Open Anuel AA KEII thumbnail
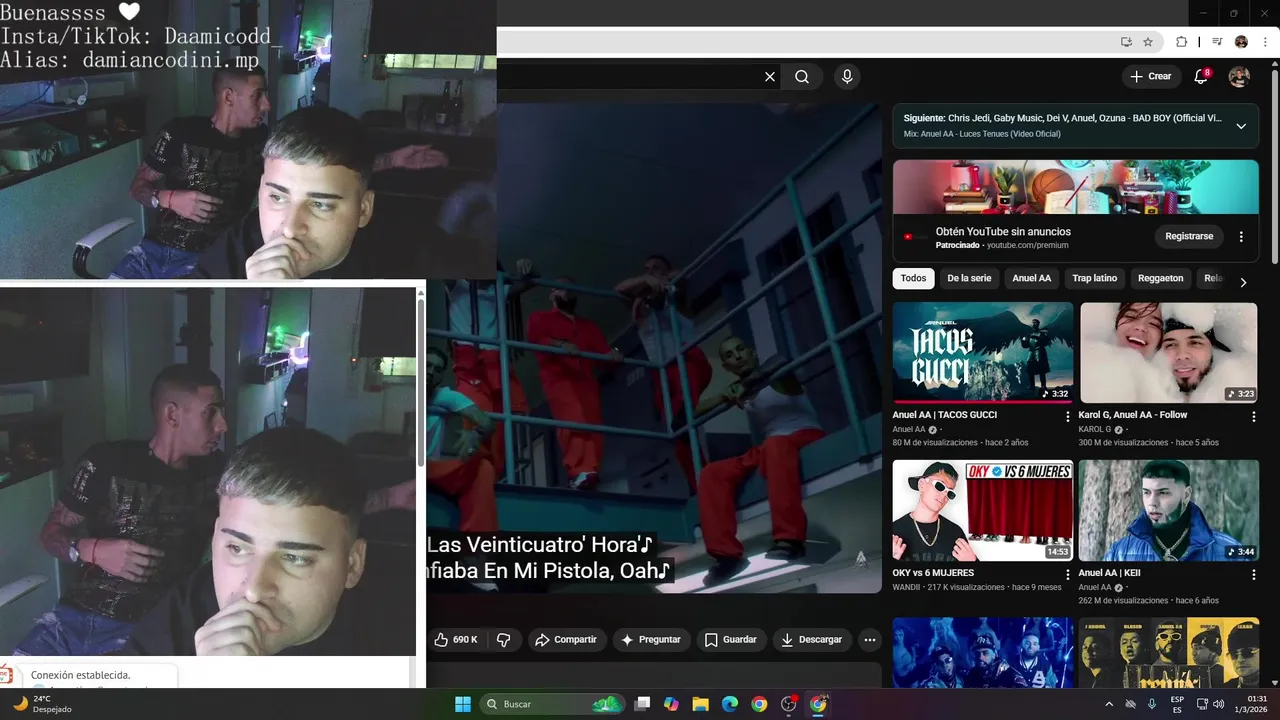The height and width of the screenshot is (720, 1280). [1169, 510]
